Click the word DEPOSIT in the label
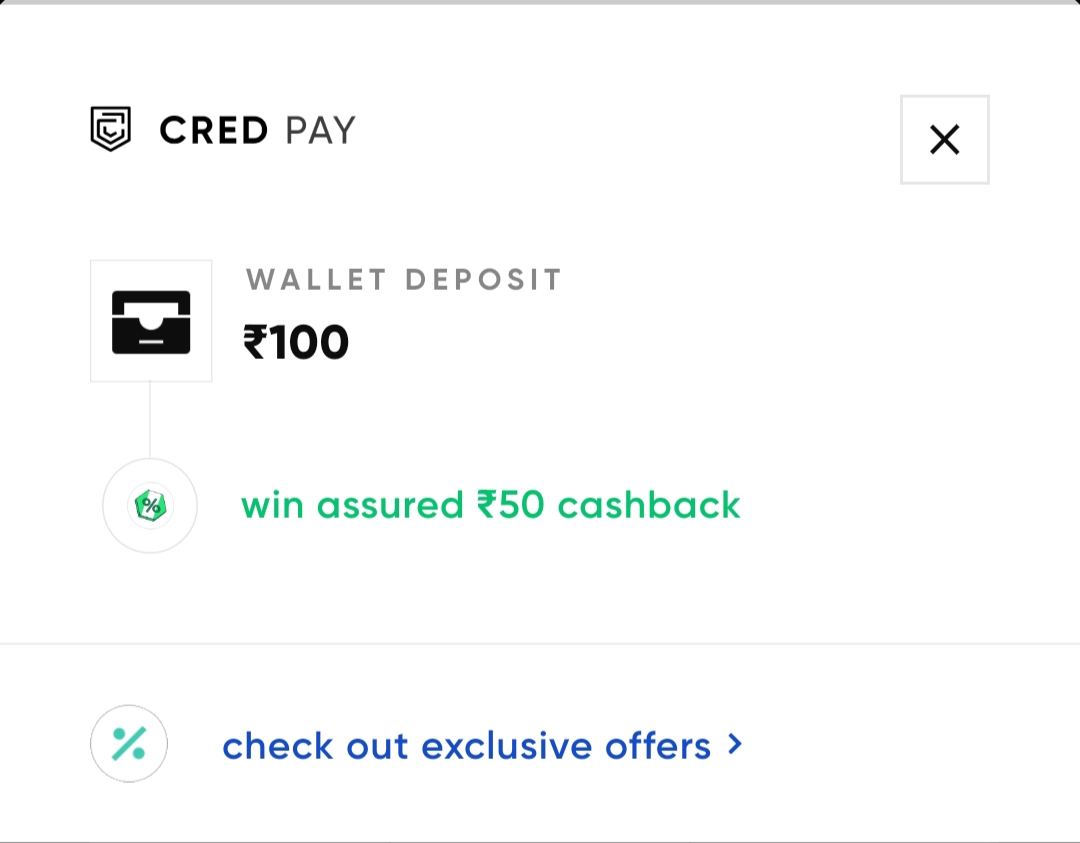Viewport: 1080px width, 843px height. 484,280
